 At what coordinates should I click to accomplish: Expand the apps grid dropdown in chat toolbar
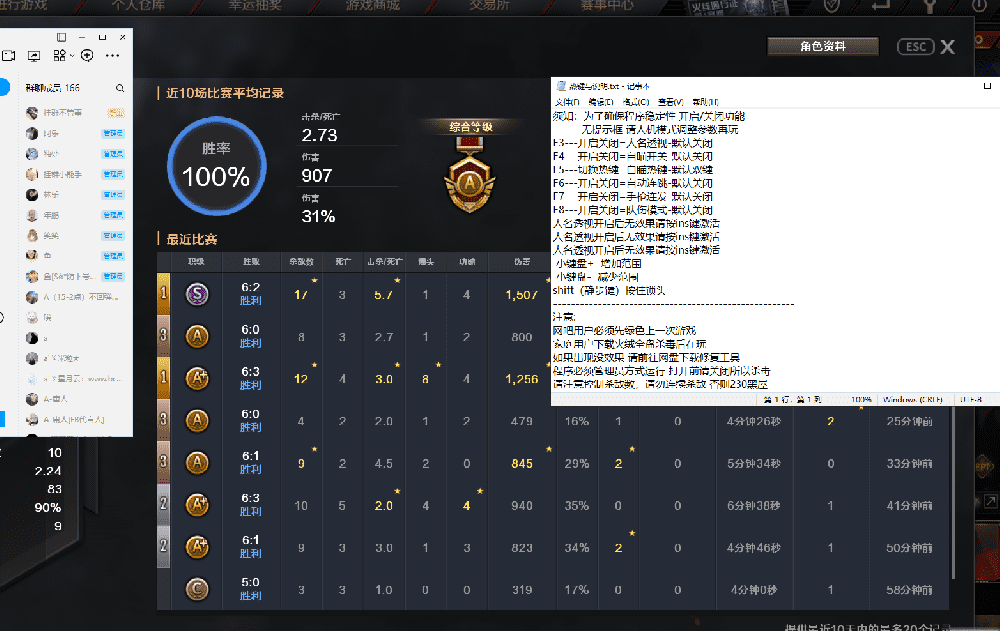click(x=62, y=56)
